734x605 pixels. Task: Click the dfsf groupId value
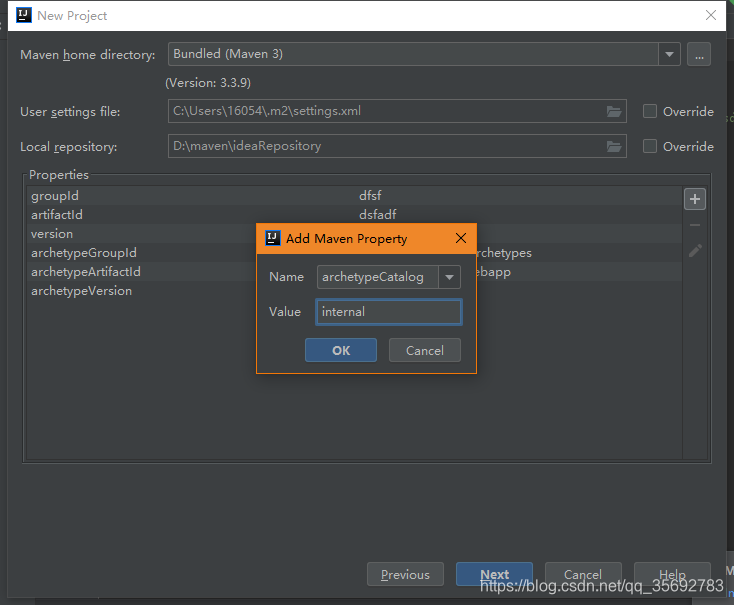[x=370, y=196]
